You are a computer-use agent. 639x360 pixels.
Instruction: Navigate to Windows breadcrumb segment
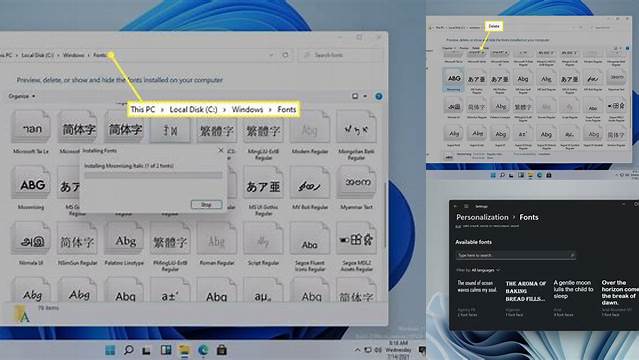coord(74,55)
